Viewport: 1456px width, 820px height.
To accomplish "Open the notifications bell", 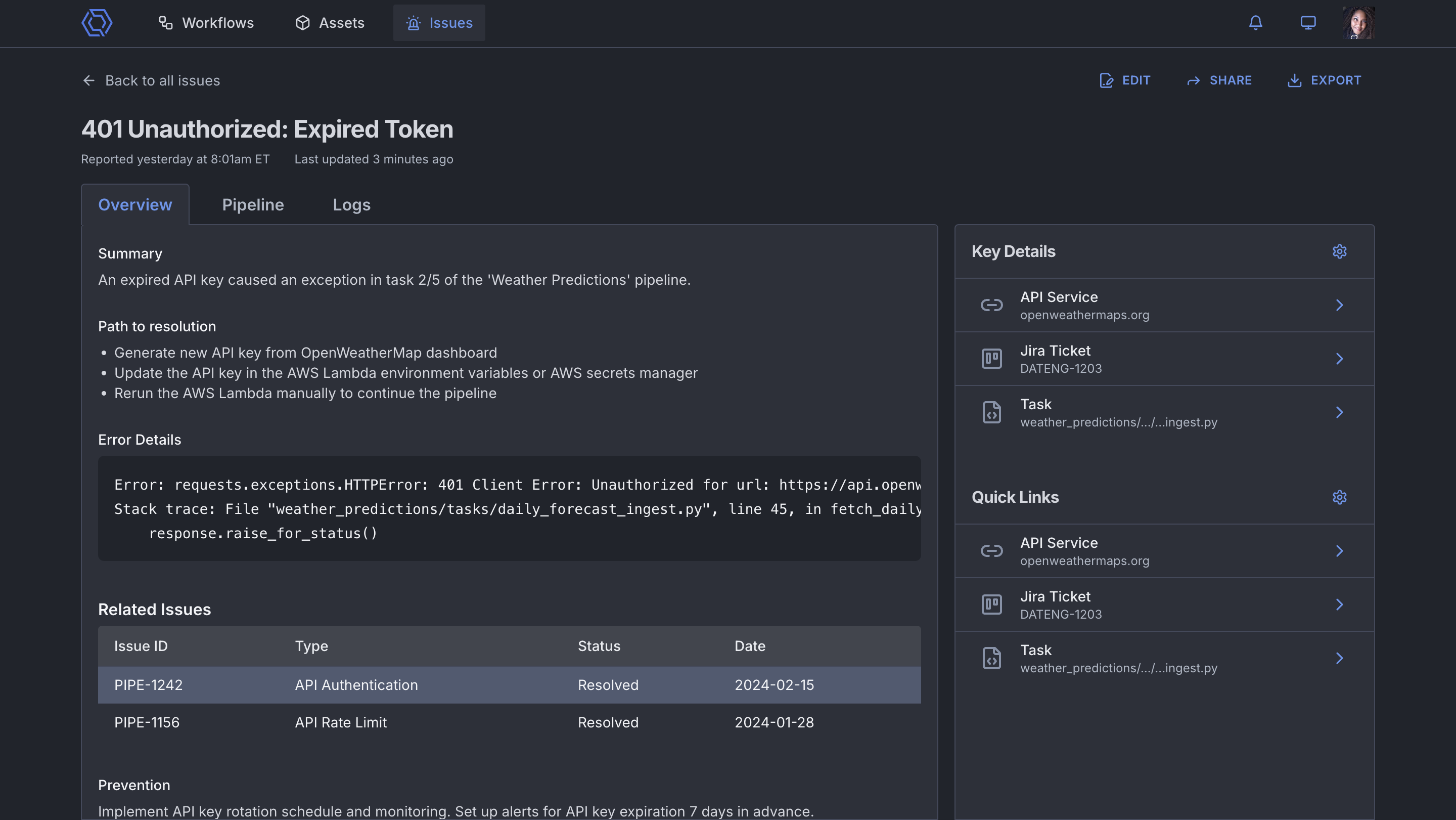I will (1255, 23).
